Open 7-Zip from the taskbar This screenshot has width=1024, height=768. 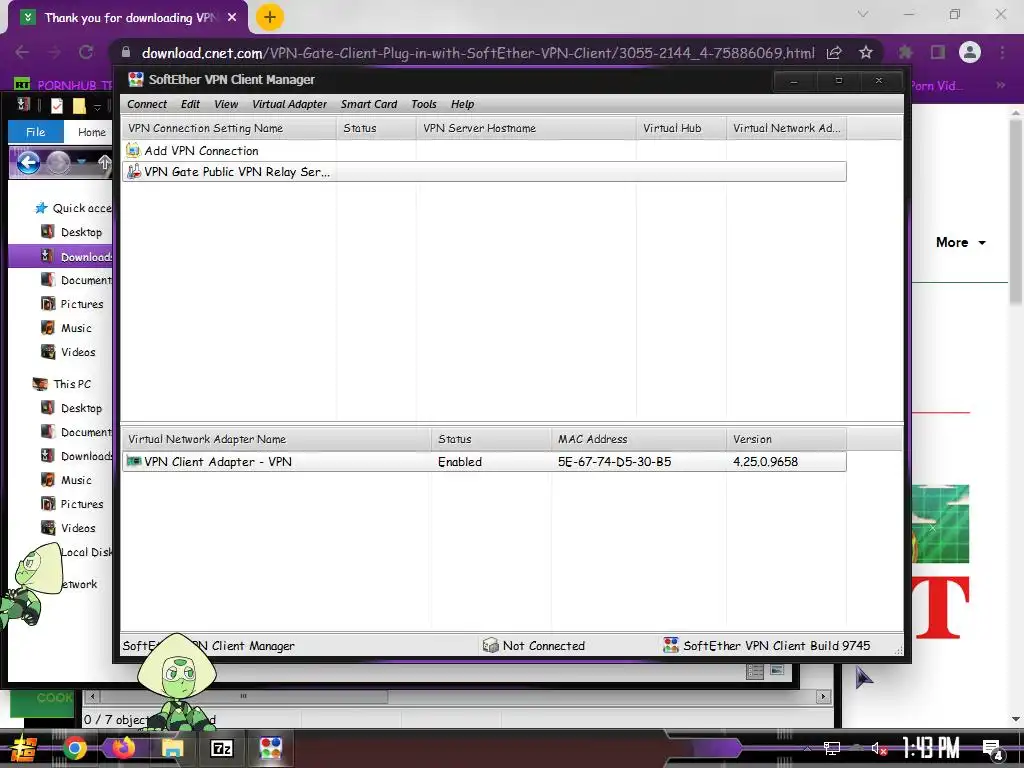point(221,748)
